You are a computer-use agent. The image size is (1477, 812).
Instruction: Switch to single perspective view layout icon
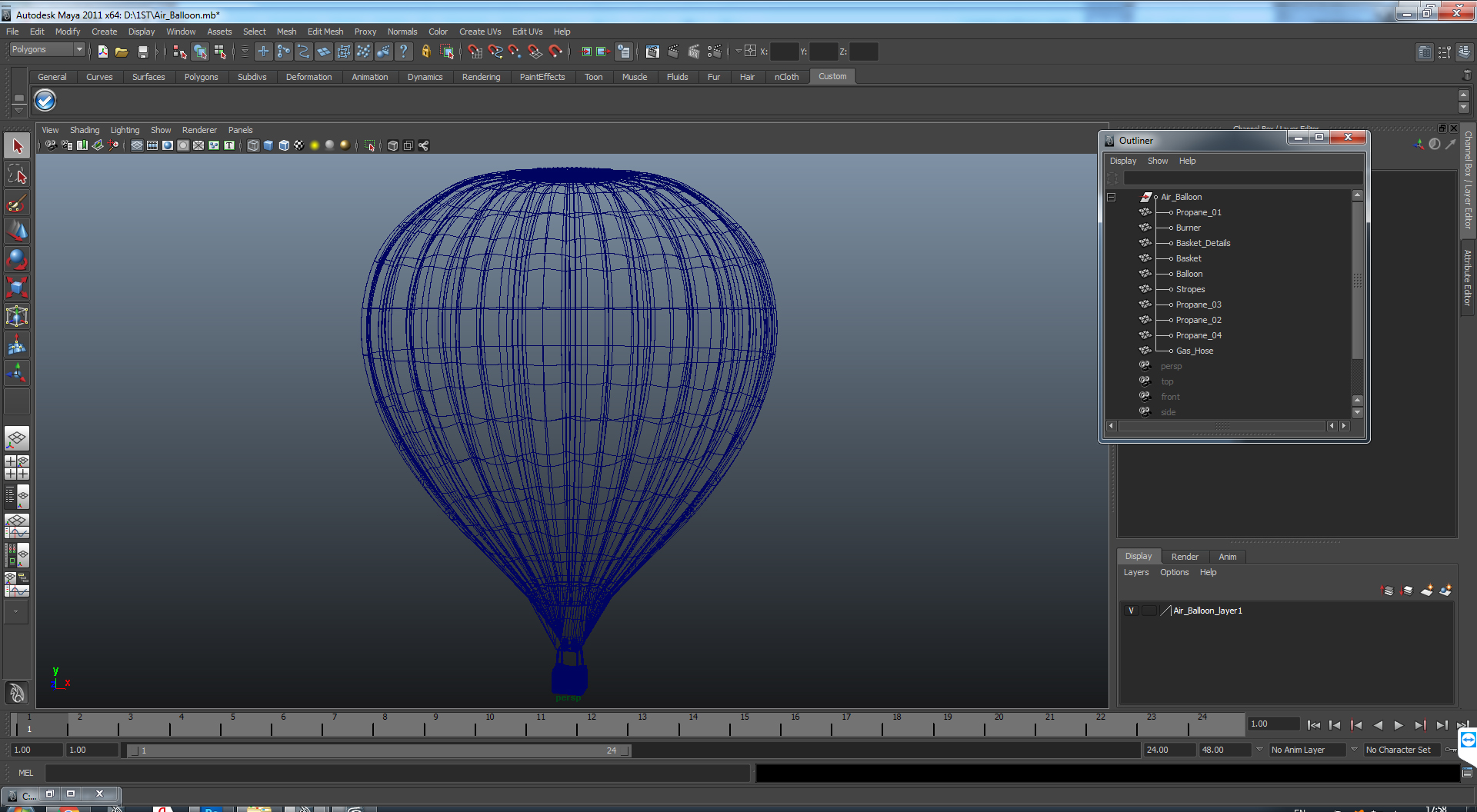coord(17,439)
